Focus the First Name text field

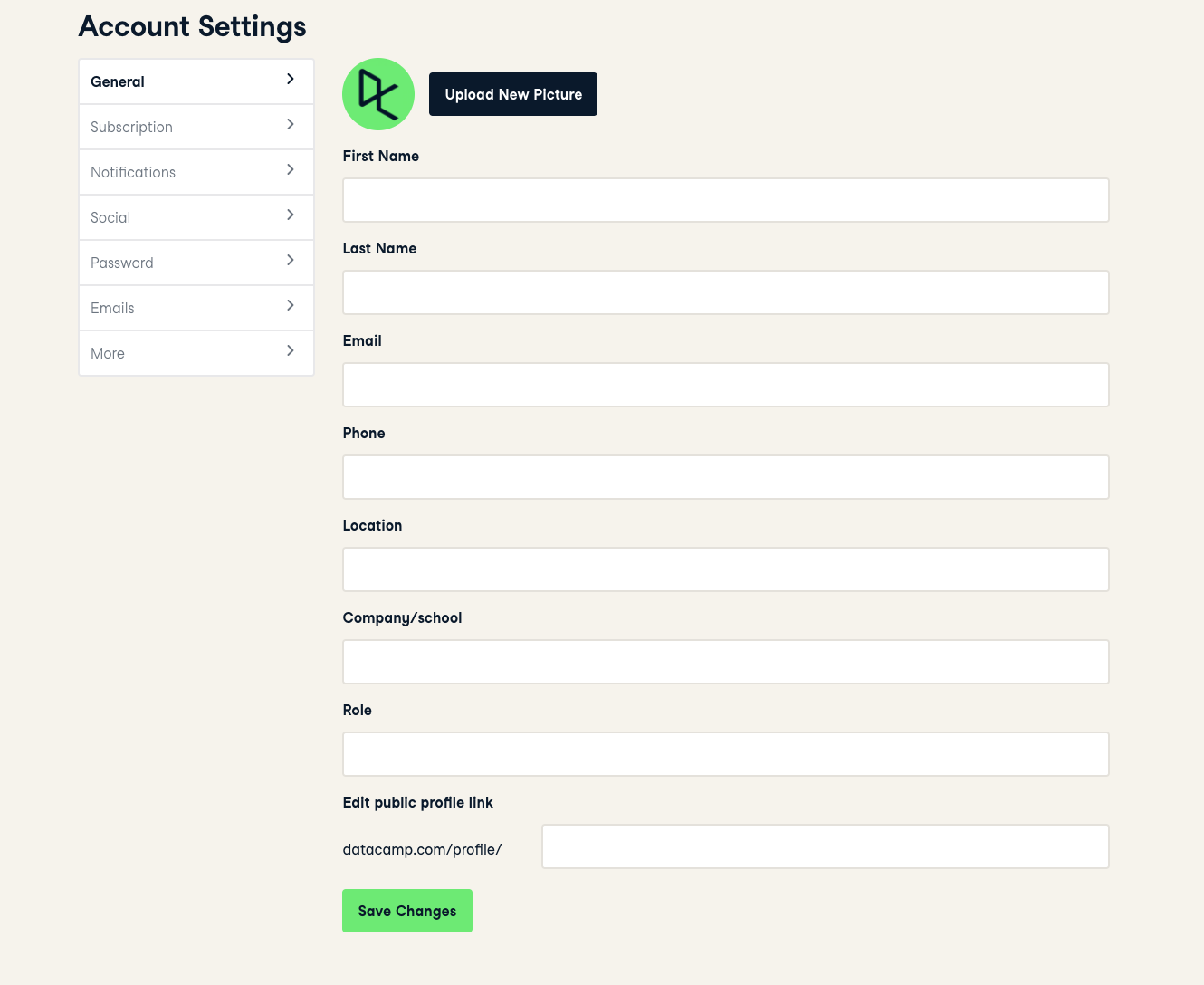tap(725, 200)
